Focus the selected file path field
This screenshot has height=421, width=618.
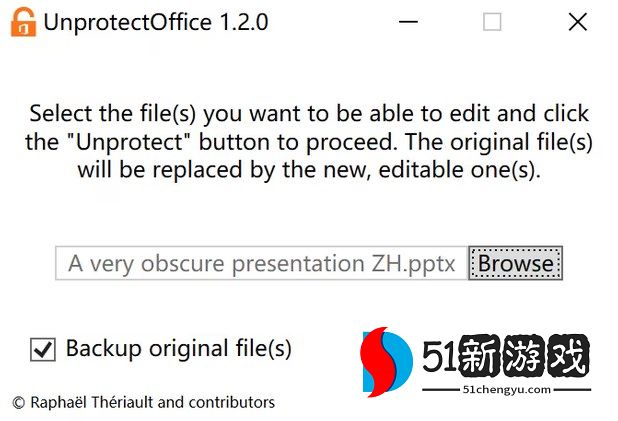pos(261,264)
